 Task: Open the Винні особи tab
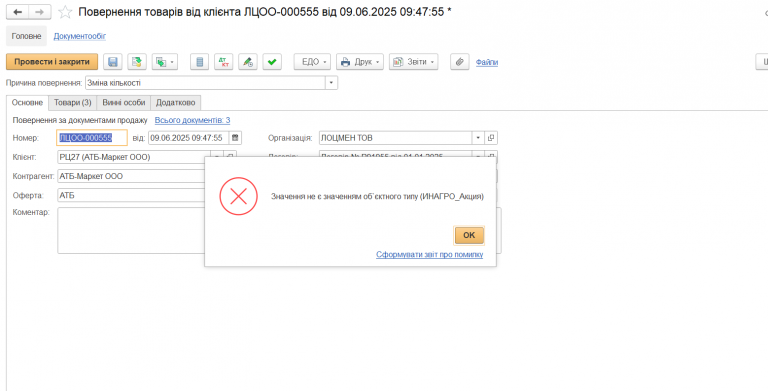point(124,102)
